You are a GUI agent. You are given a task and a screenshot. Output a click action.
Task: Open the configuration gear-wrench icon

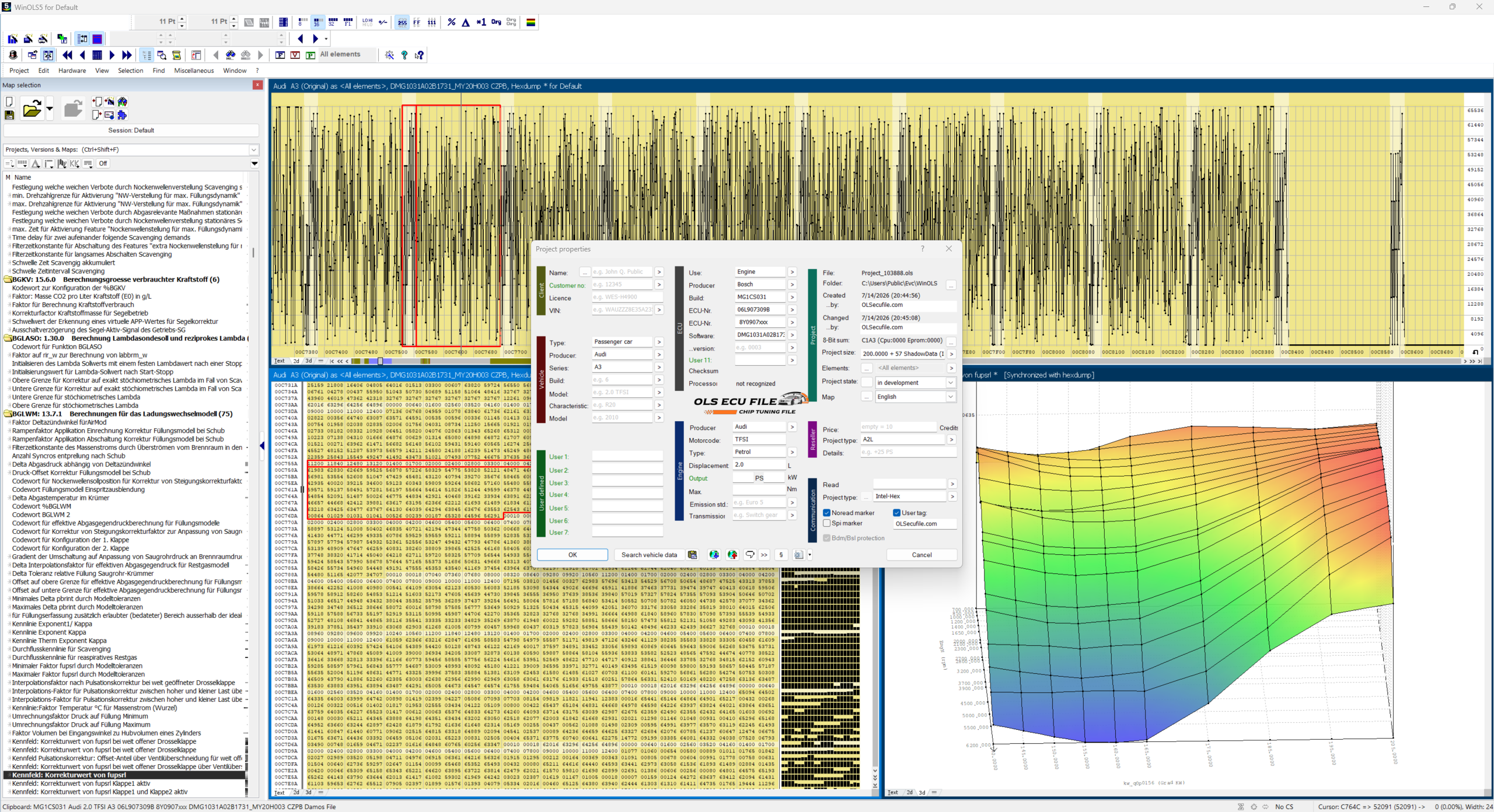click(389, 55)
